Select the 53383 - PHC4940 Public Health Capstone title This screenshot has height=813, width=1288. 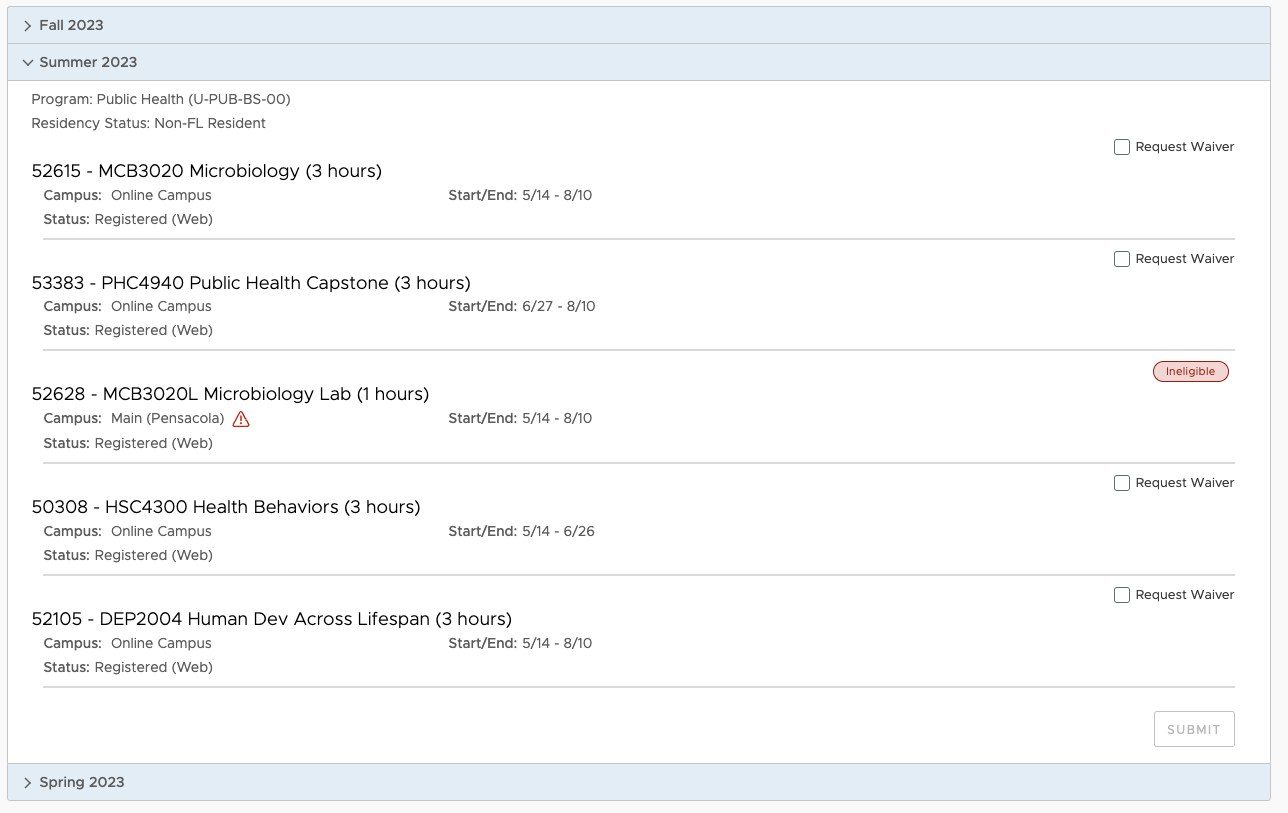251,283
